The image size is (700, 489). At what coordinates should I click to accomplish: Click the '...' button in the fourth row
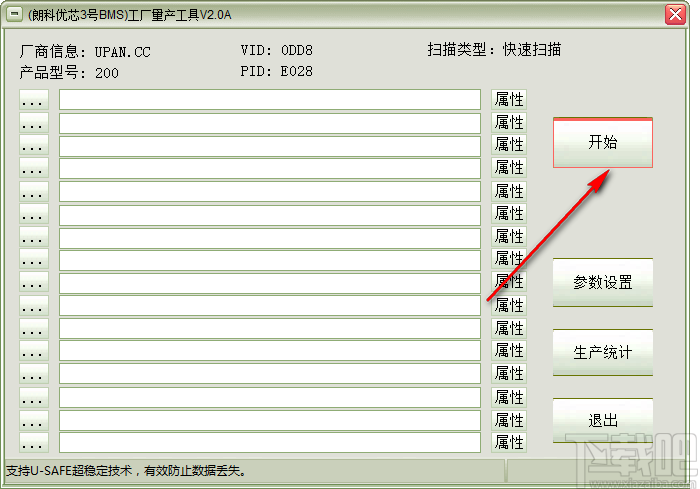(34, 168)
